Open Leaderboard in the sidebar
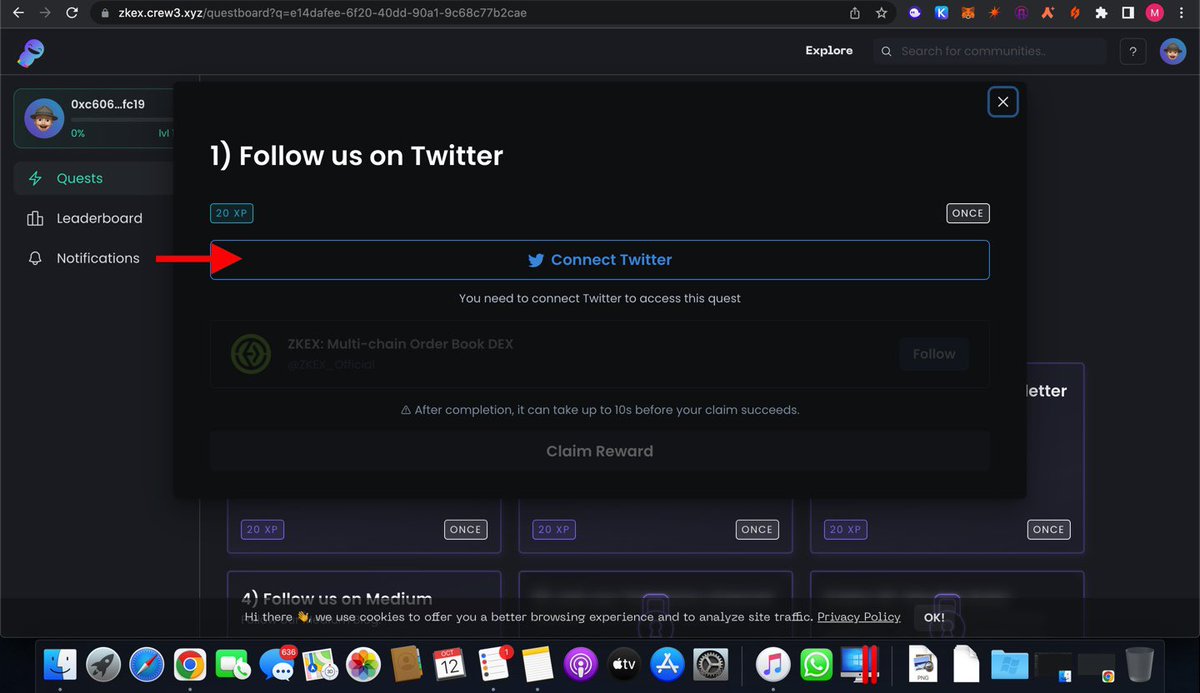 click(95, 218)
